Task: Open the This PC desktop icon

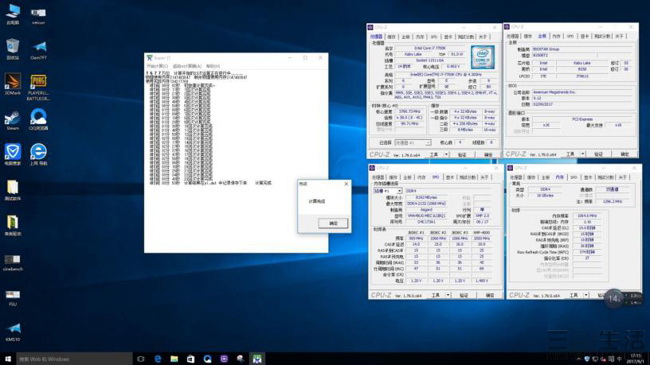Action: 12,14
